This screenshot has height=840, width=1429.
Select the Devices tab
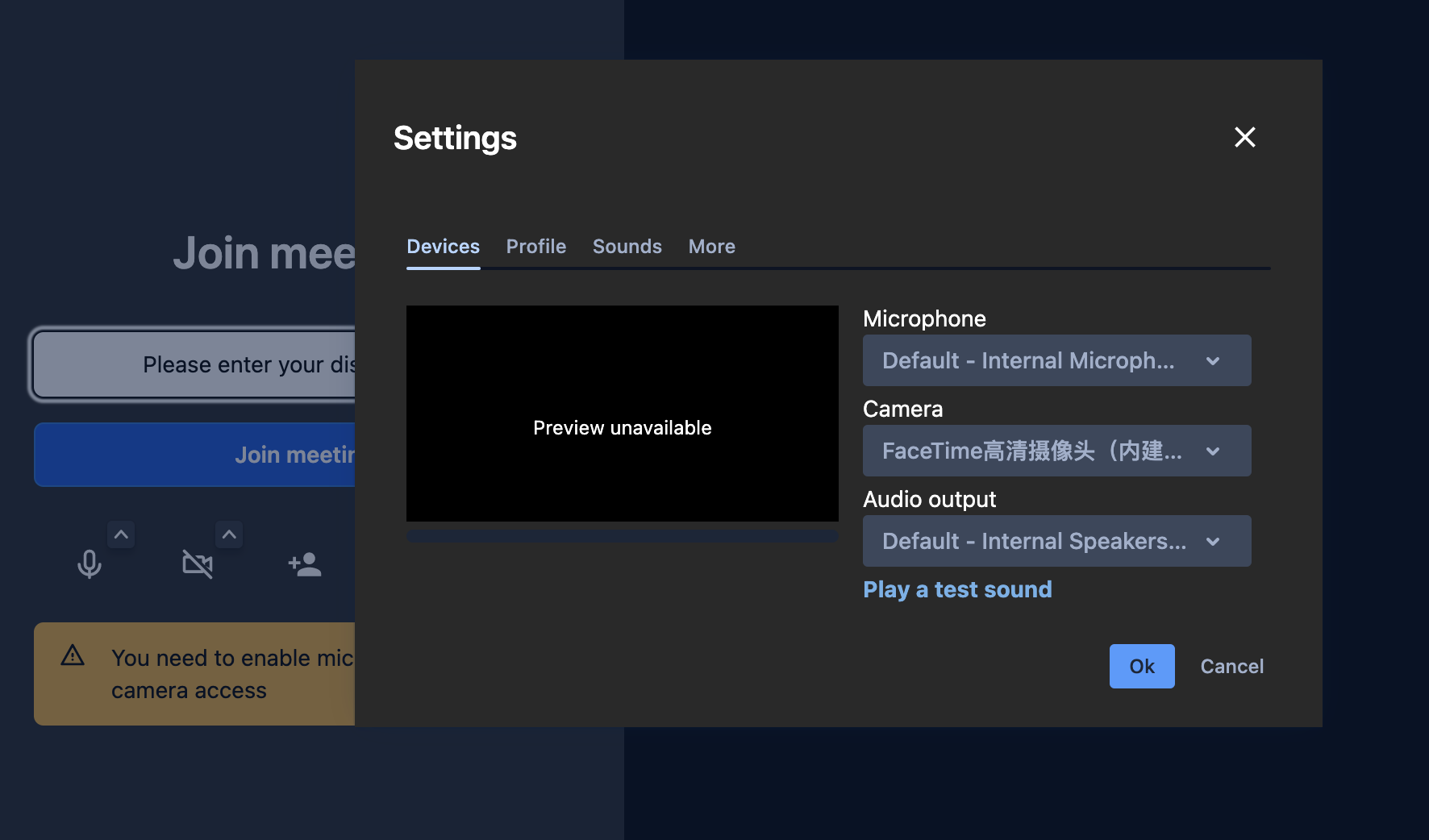[x=443, y=247]
